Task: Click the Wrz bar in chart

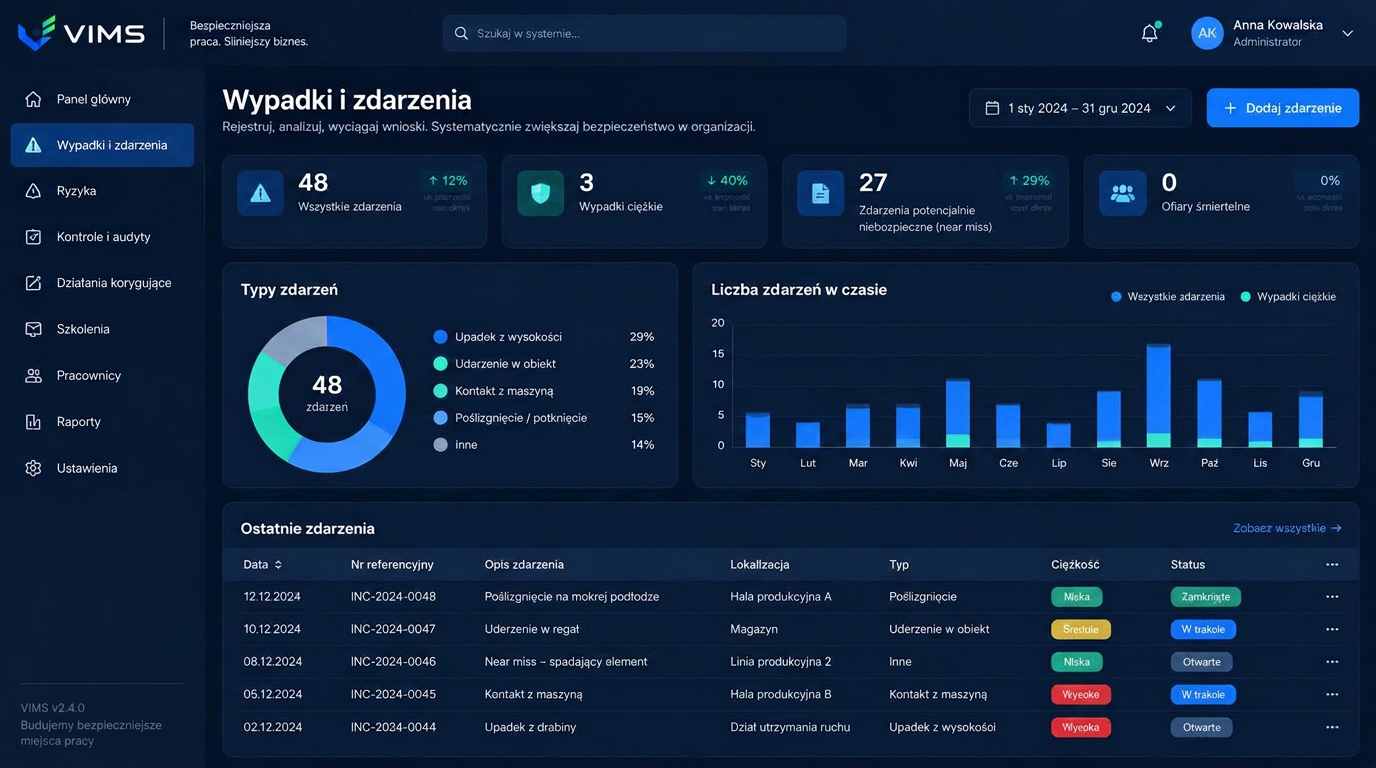Action: [x=1159, y=395]
